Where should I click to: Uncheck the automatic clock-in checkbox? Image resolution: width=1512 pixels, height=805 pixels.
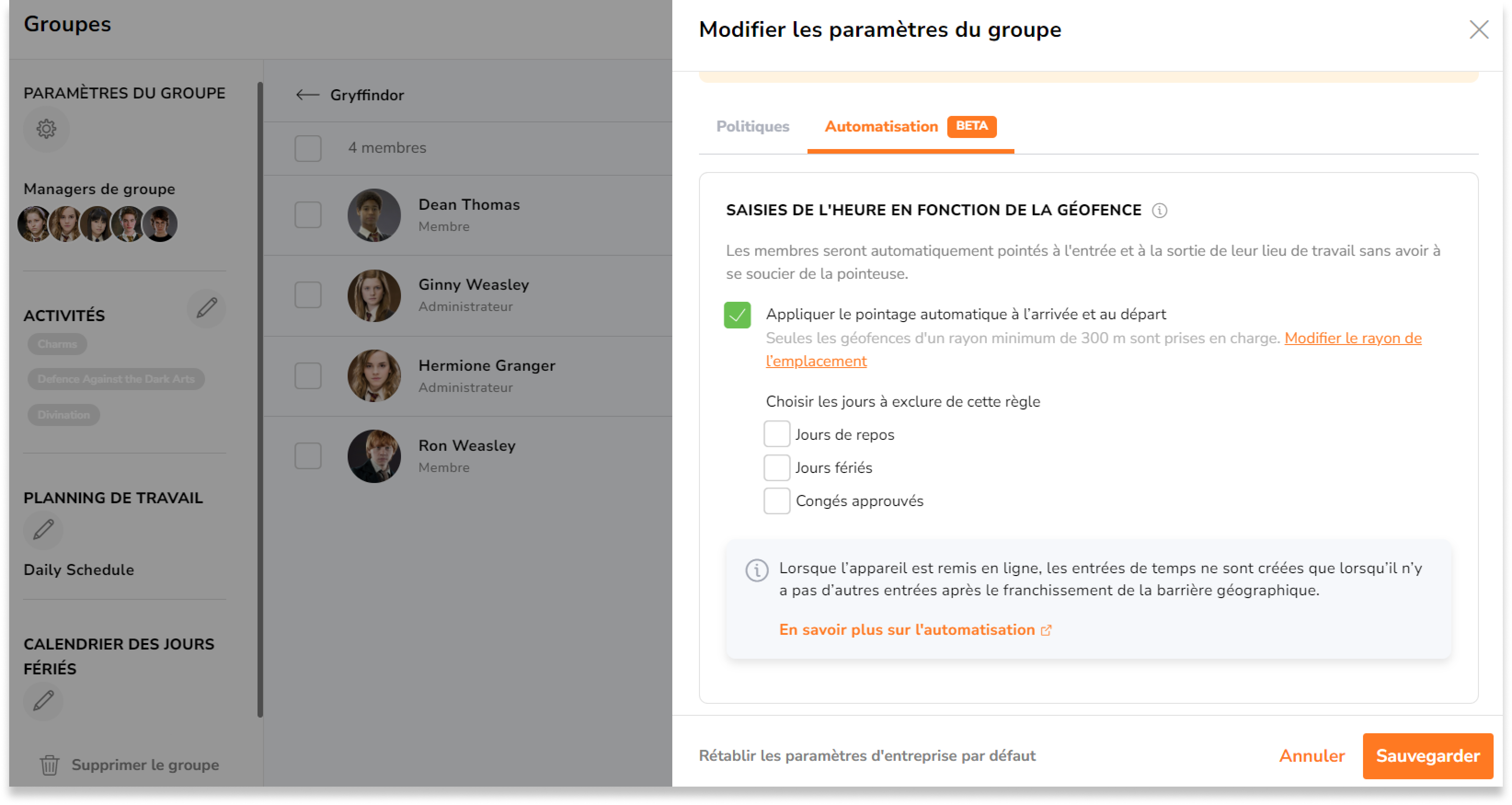click(737, 315)
